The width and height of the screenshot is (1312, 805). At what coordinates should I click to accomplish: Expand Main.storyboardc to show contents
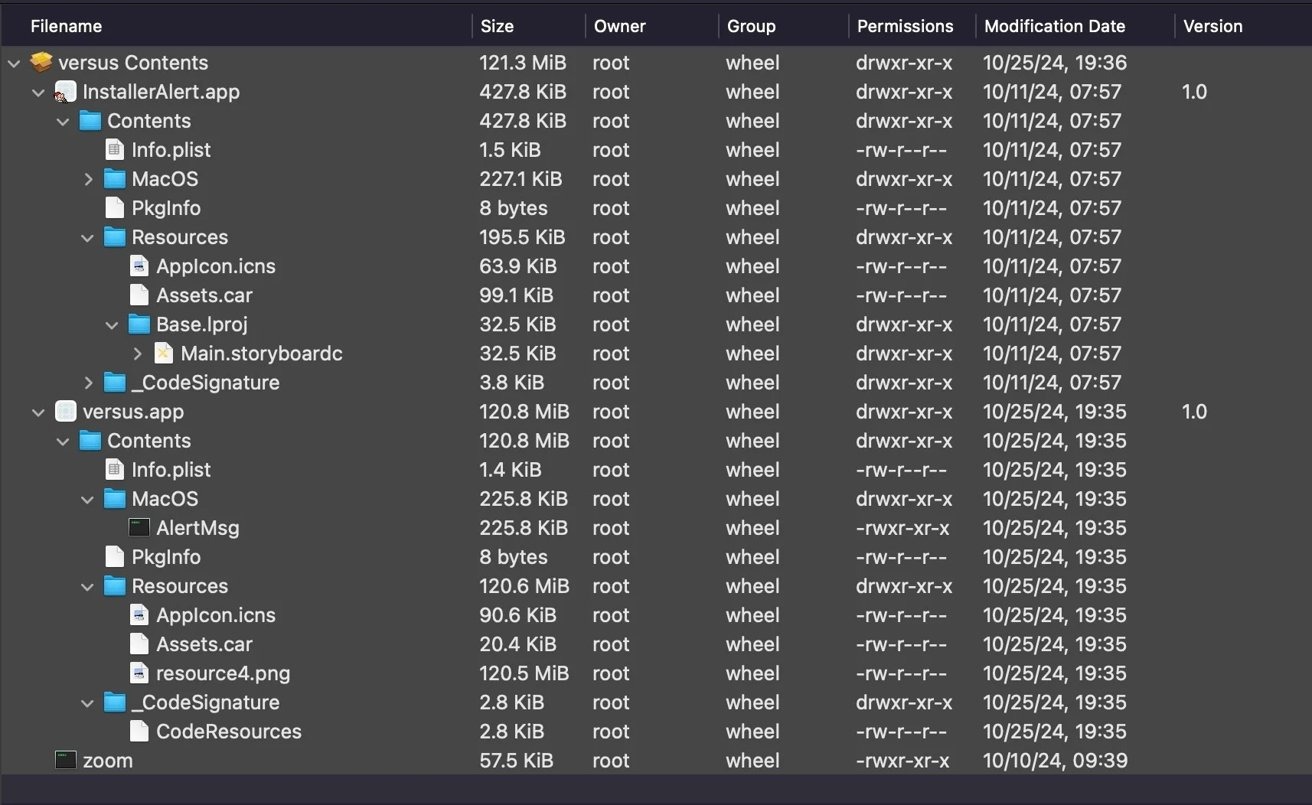137,353
